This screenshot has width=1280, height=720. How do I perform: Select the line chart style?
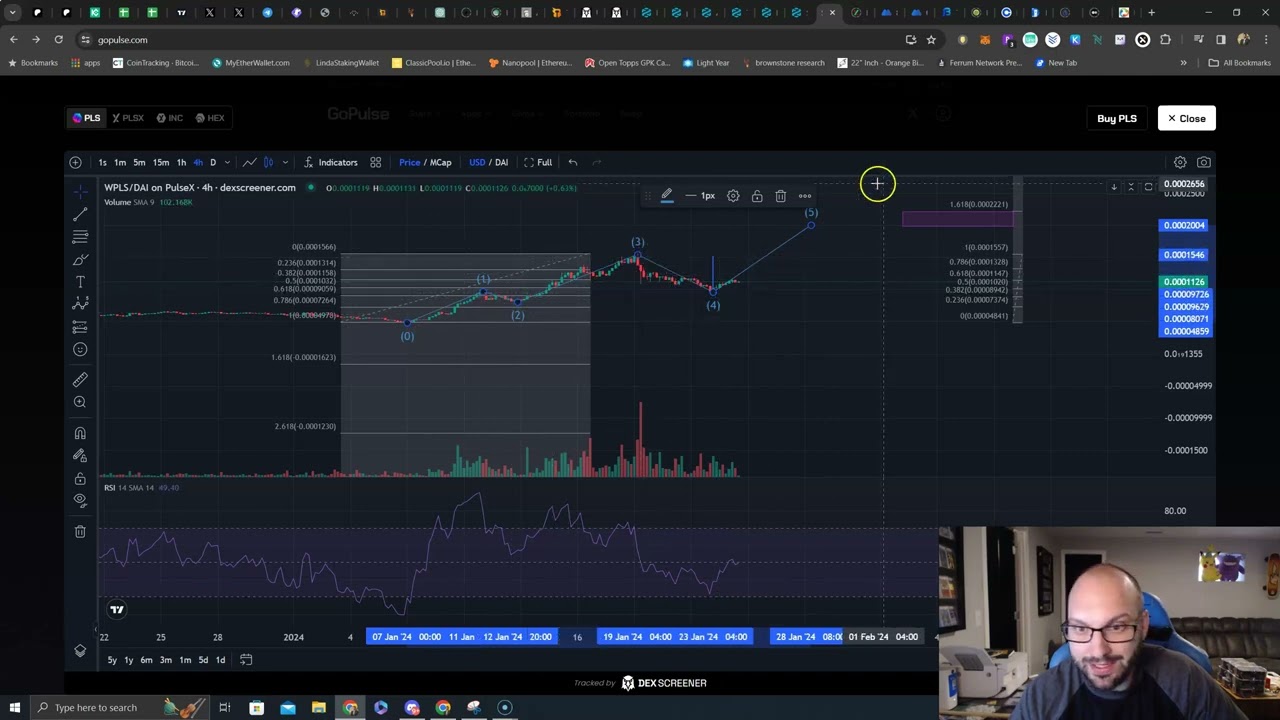point(249,162)
